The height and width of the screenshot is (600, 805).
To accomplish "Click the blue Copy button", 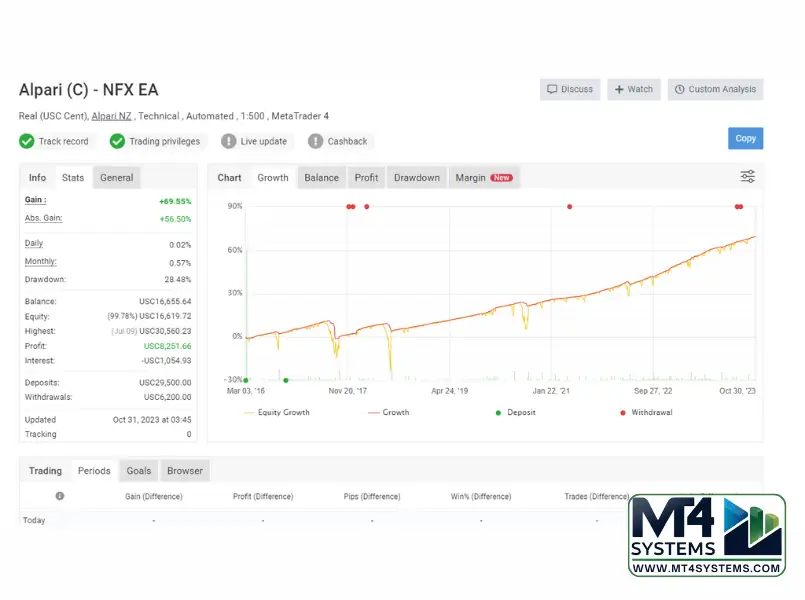I will [745, 139].
